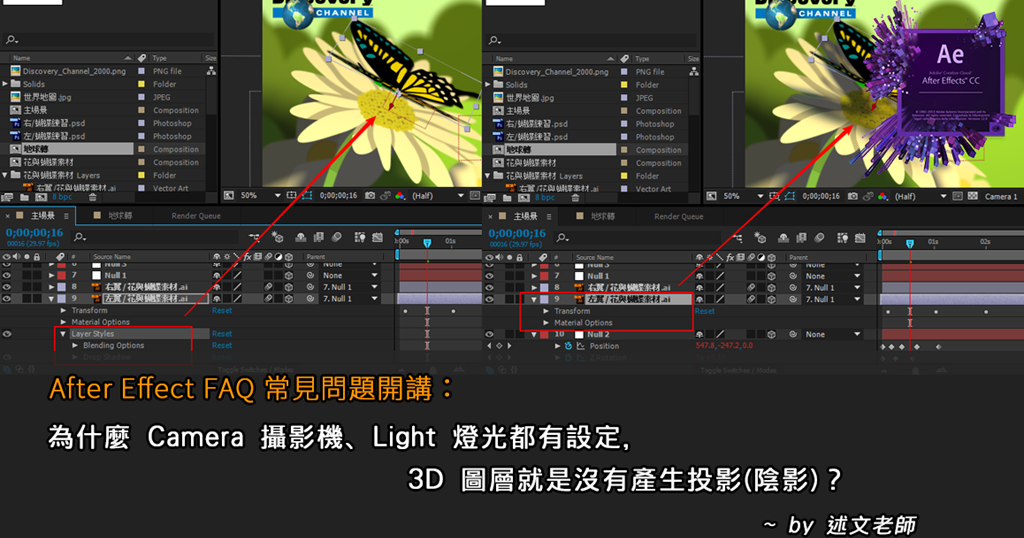The image size is (1024, 538).
Task: Click the delete trash icon in the left project panel
Action: 92,197
